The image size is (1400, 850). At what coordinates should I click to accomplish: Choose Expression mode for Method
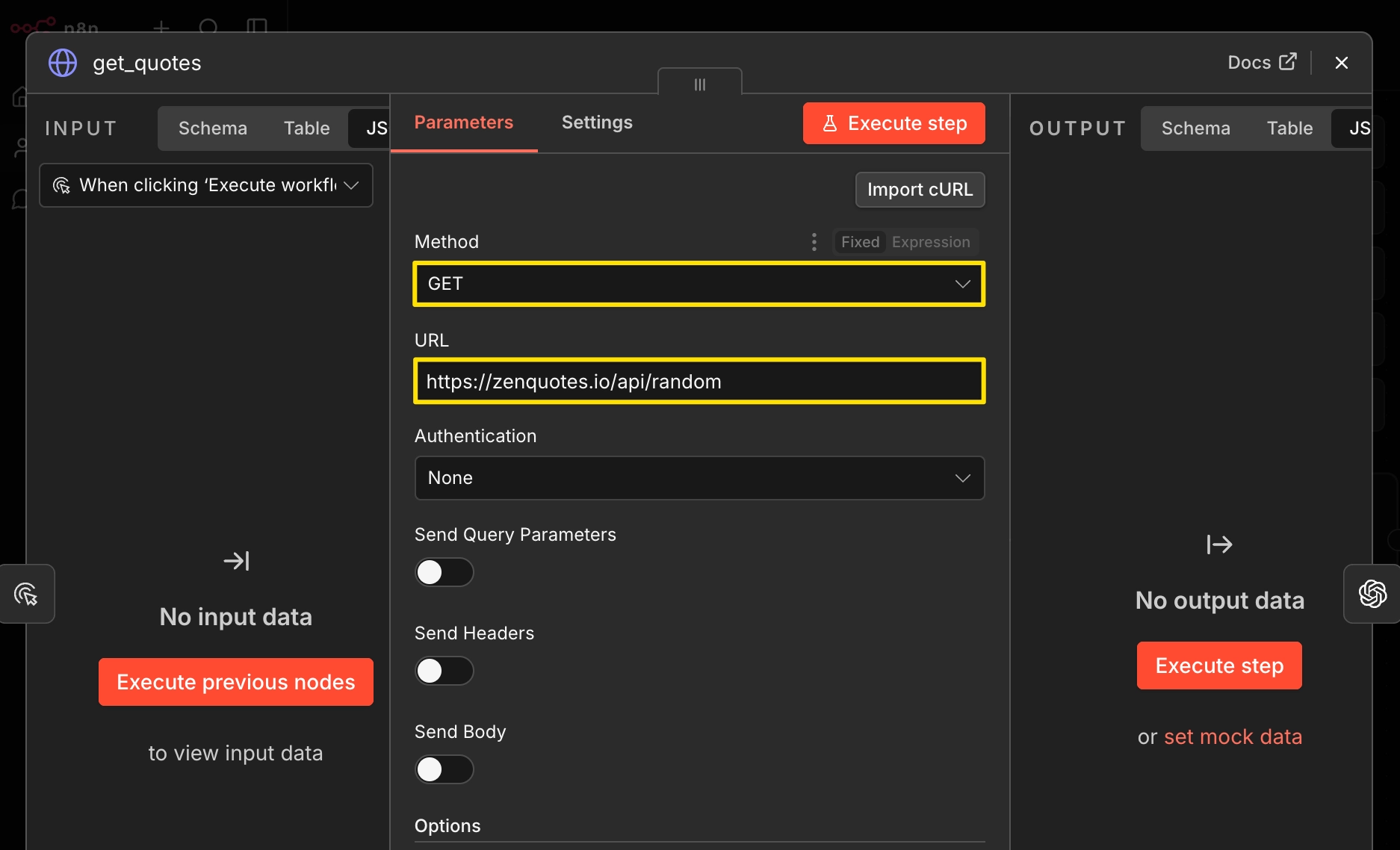[x=931, y=242]
